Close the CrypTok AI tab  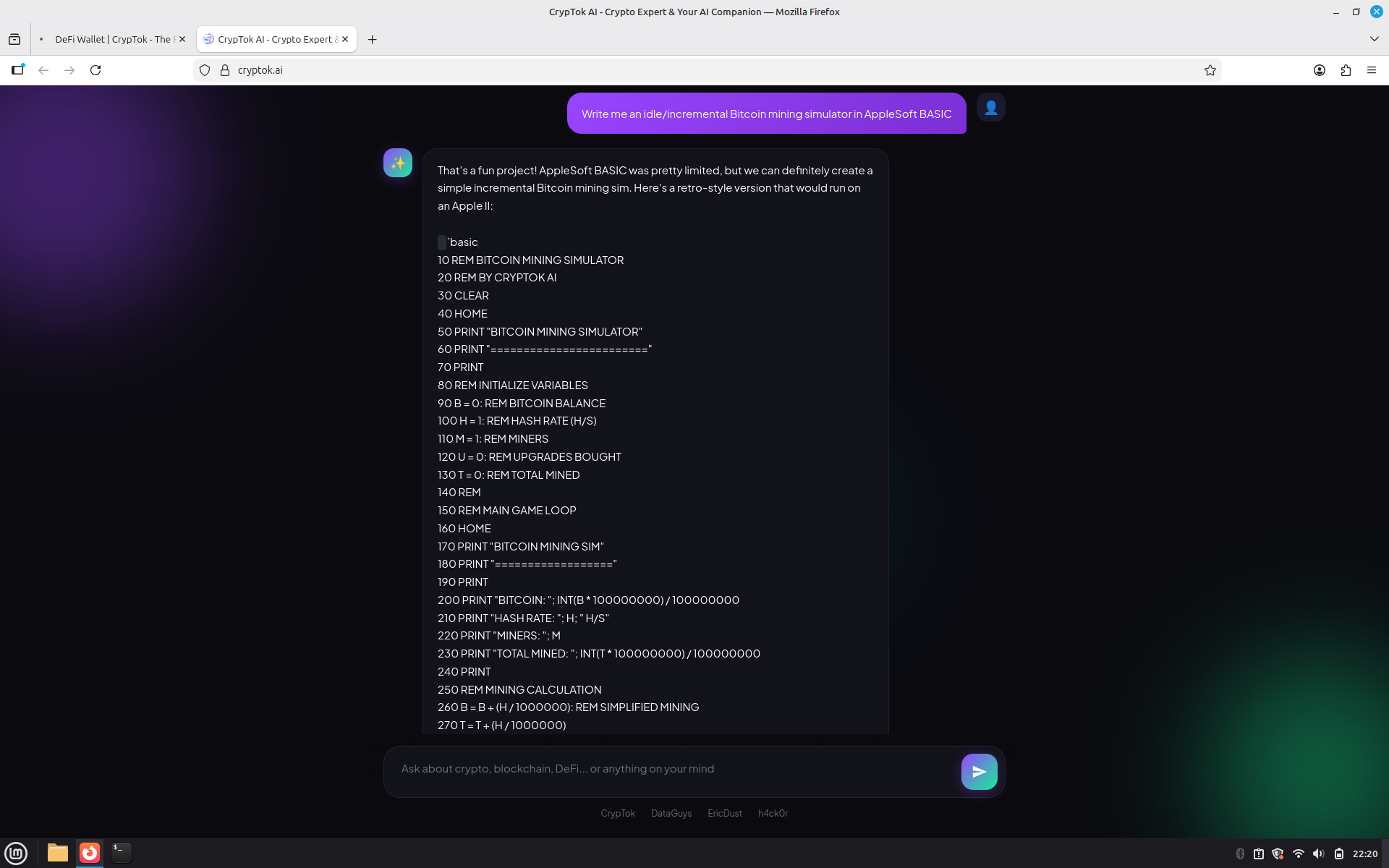point(345,39)
